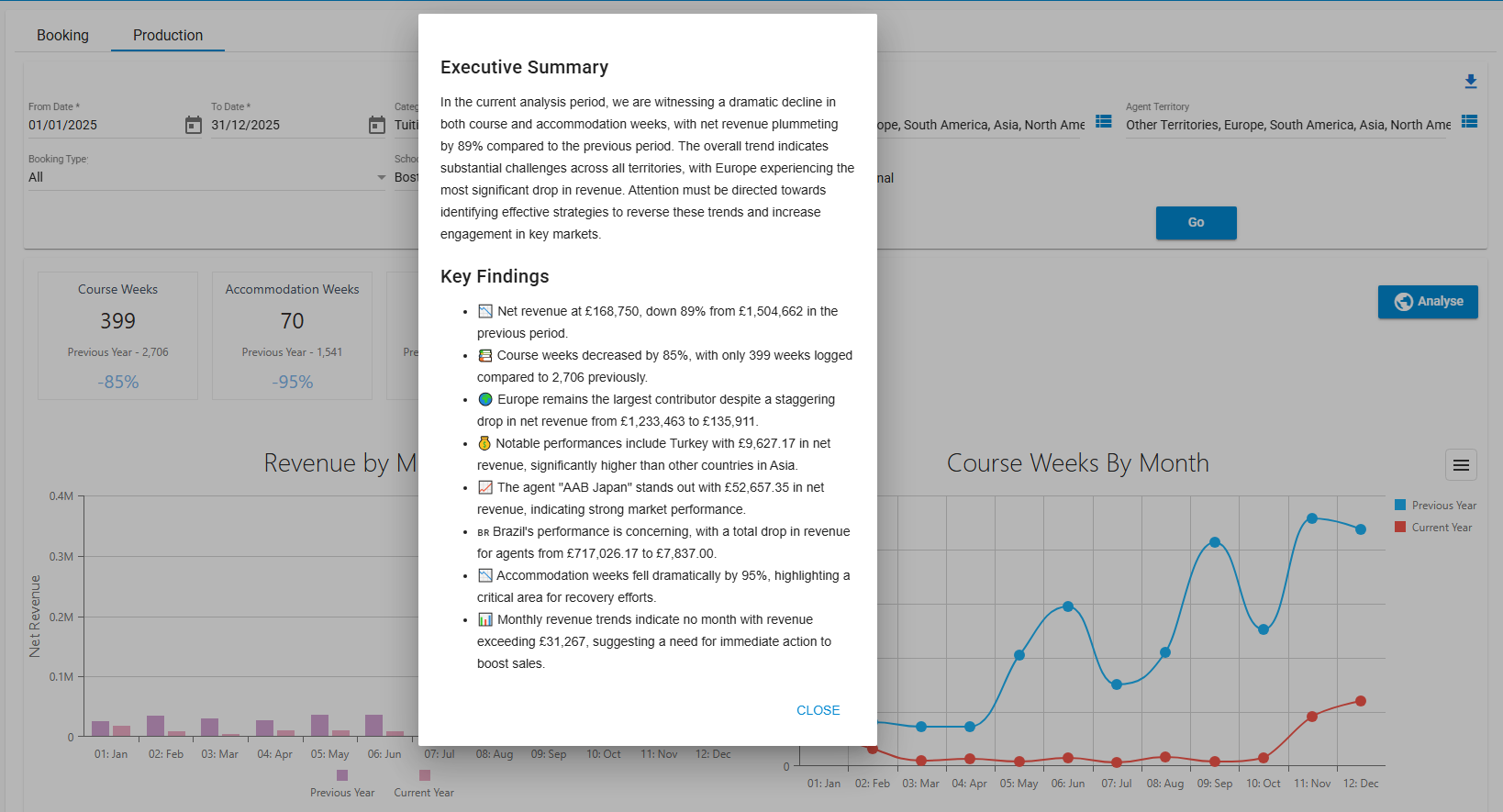This screenshot has height=812, width=1503.
Task: Select the Production tab
Action: [168, 35]
